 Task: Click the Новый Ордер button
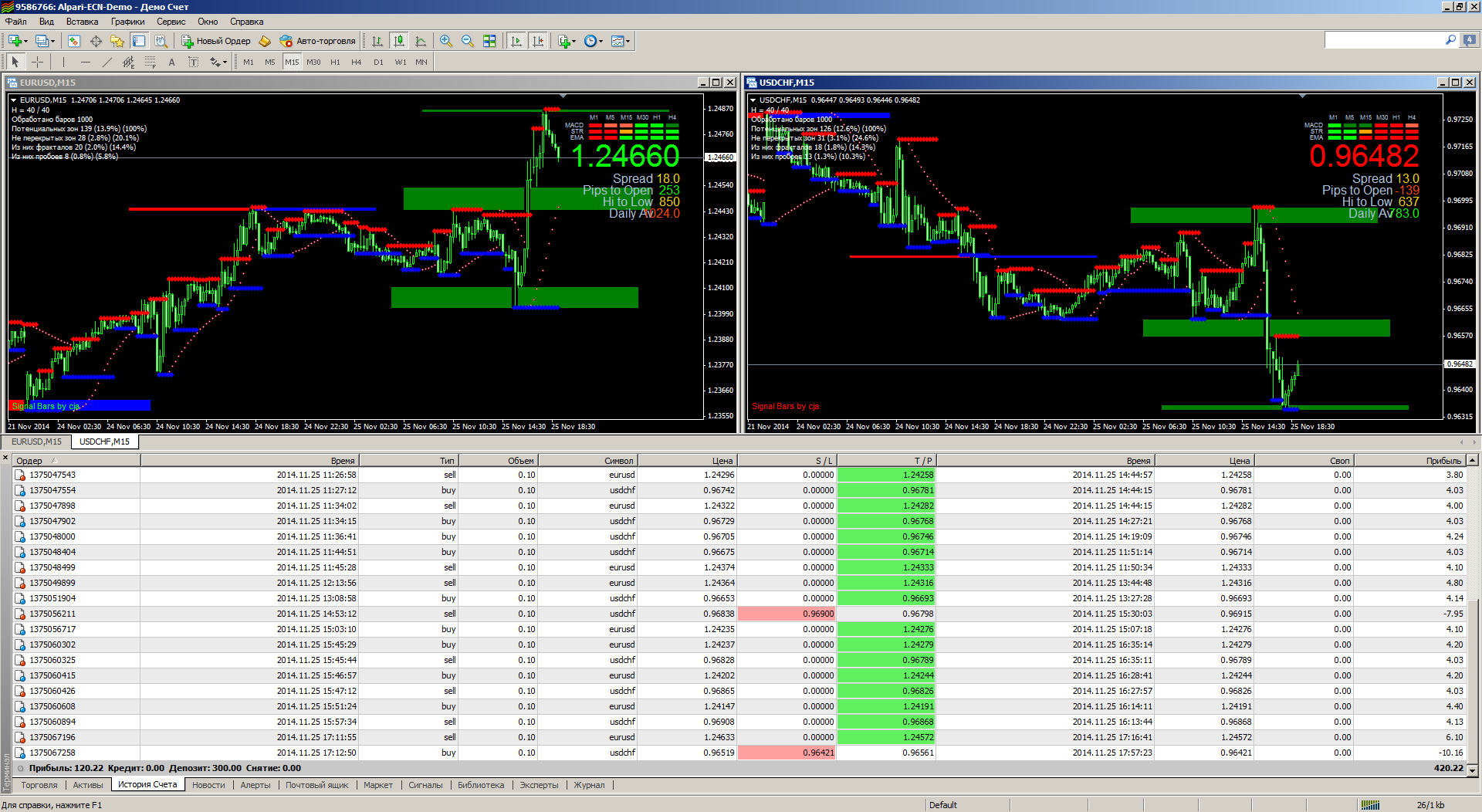pyautogui.click(x=216, y=41)
